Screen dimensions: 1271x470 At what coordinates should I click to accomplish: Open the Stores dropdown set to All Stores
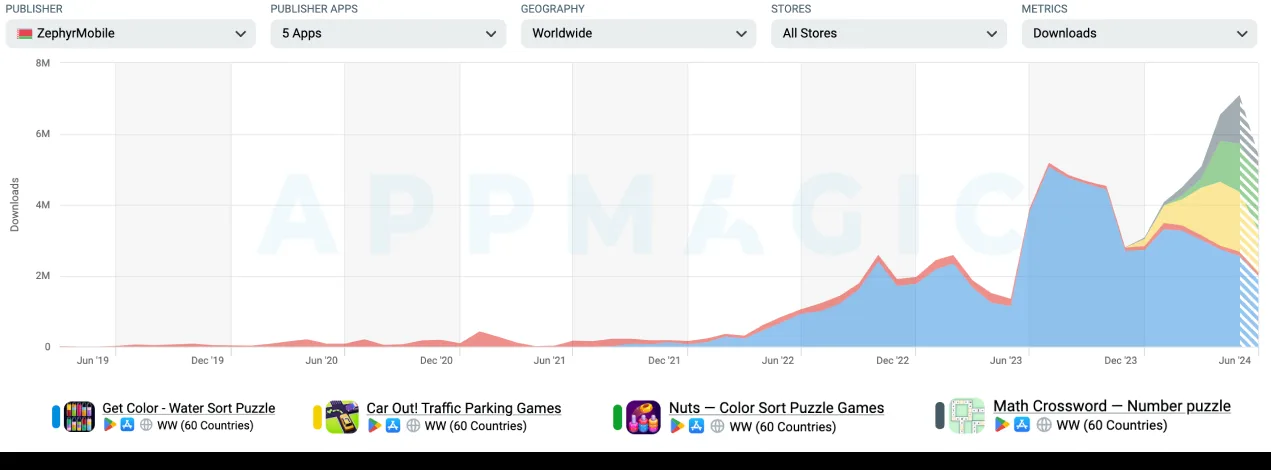click(x=888, y=33)
